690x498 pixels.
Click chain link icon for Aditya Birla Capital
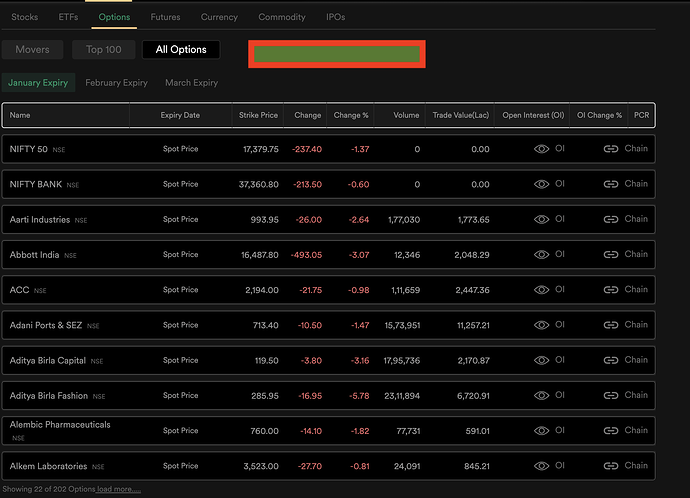(611, 360)
